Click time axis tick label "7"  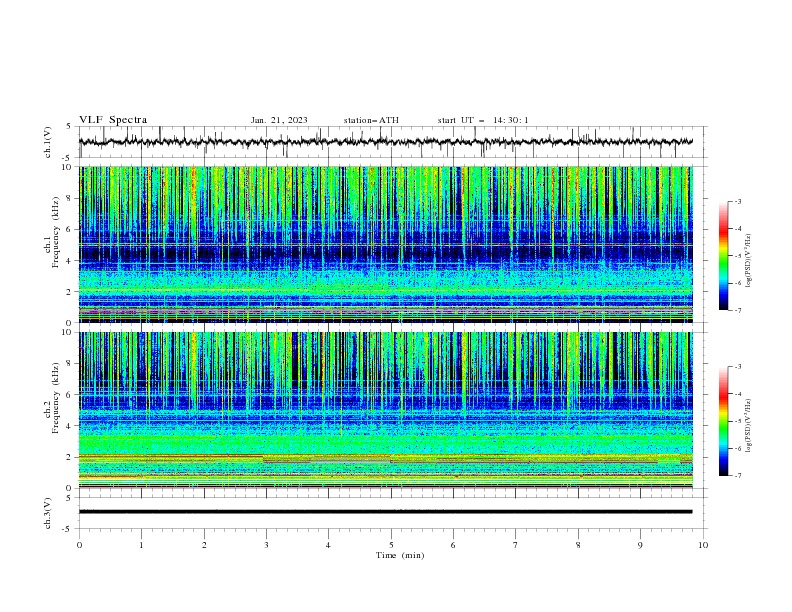(516, 545)
